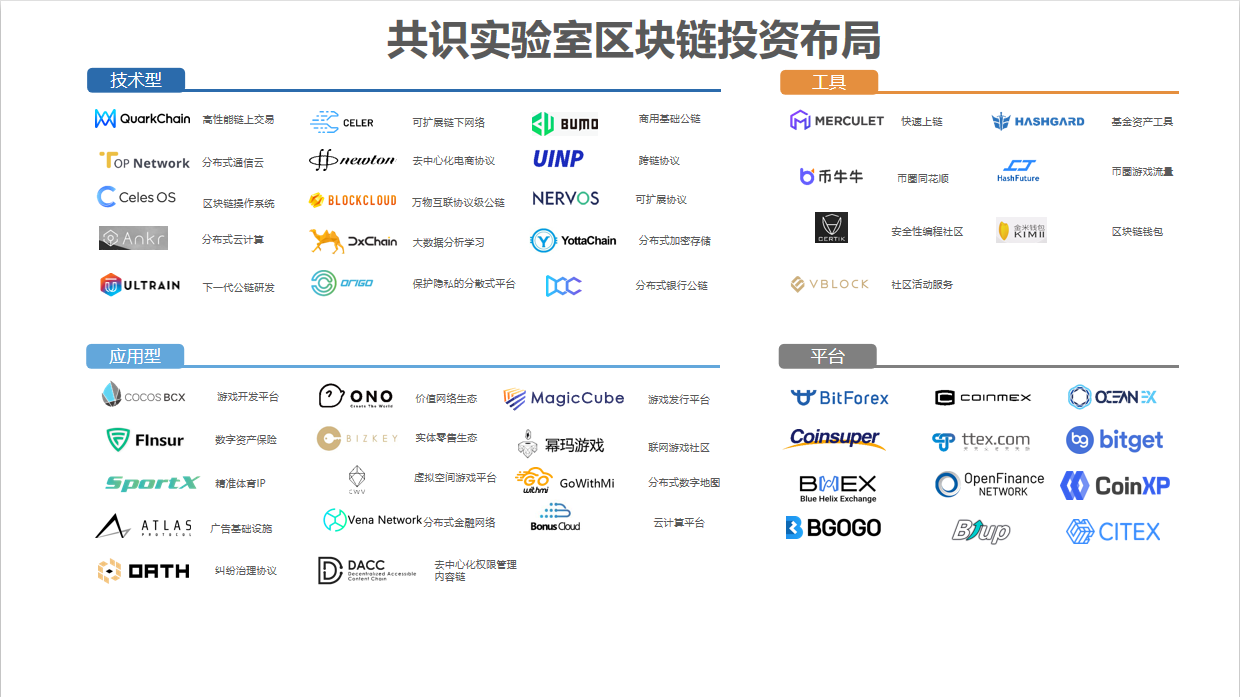Click the BLOCKCLOUD logo
Image resolution: width=1240 pixels, height=697 pixels.
tap(352, 200)
